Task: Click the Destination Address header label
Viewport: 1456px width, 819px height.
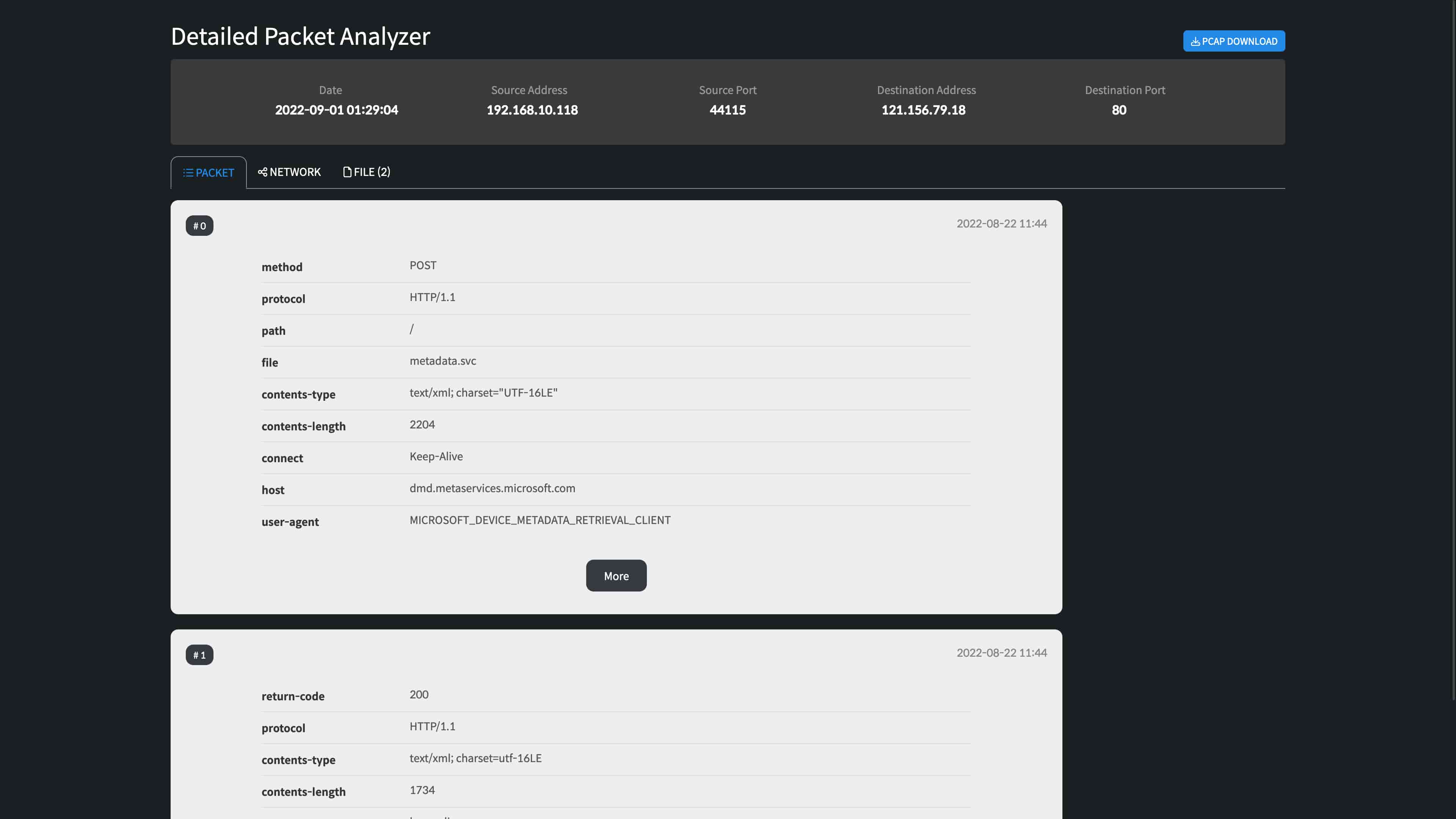Action: point(926,90)
